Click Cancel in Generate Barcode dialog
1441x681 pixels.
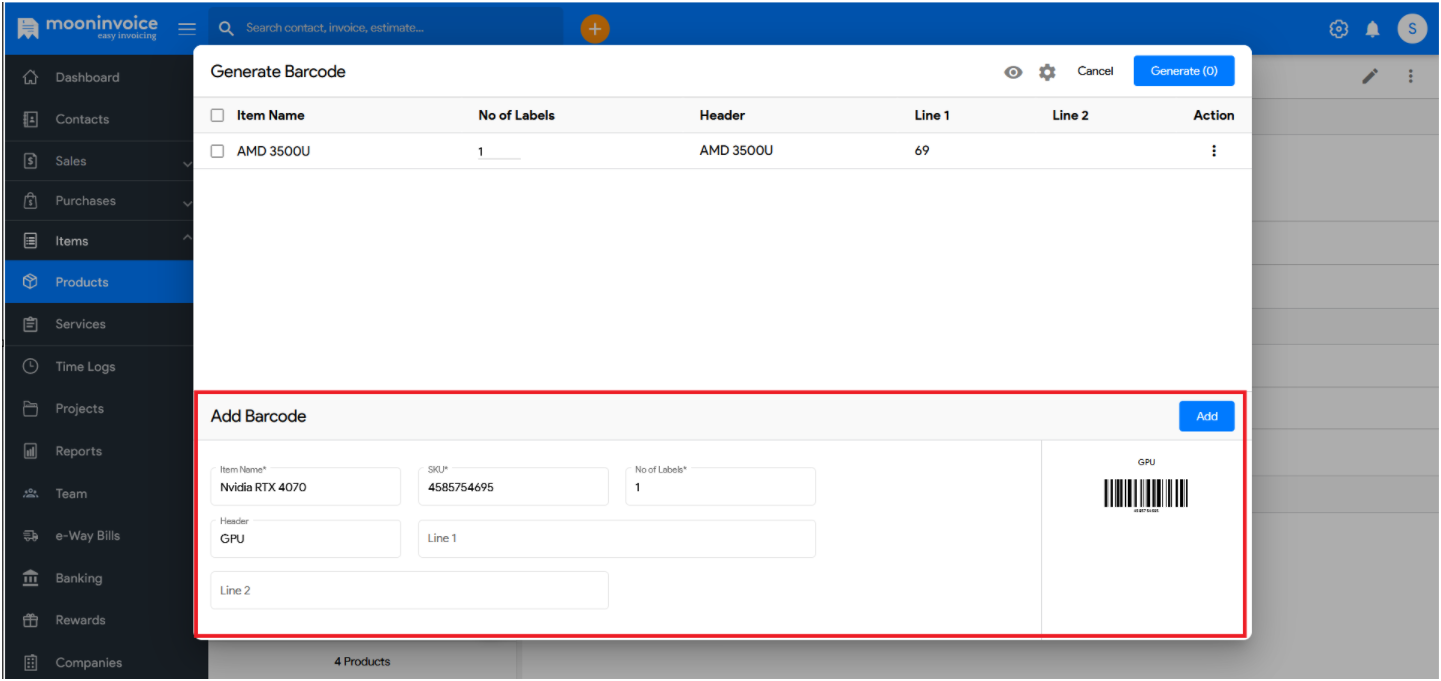tap(1095, 71)
